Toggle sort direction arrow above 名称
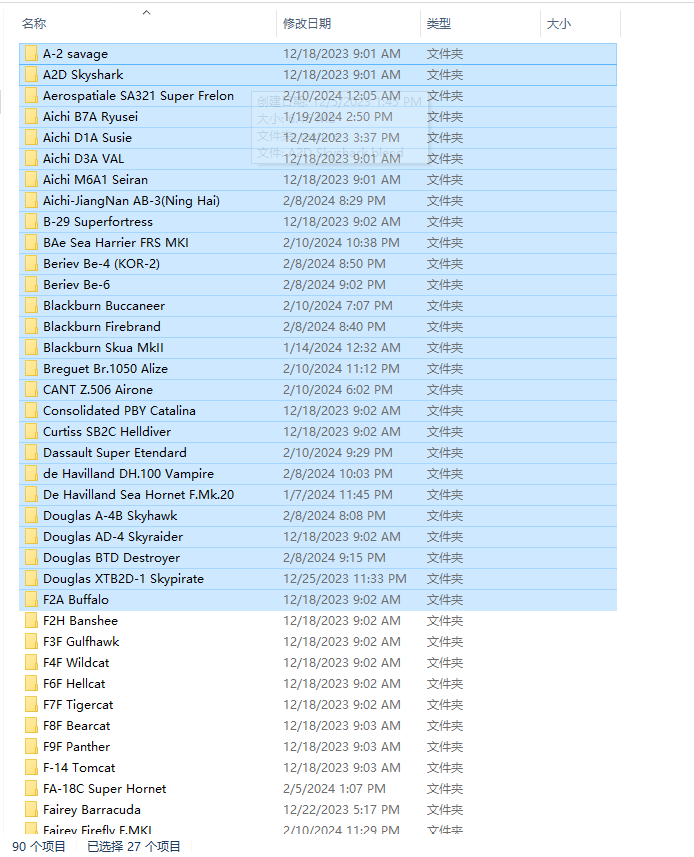Viewport: 694px width, 857px height. tap(146, 13)
